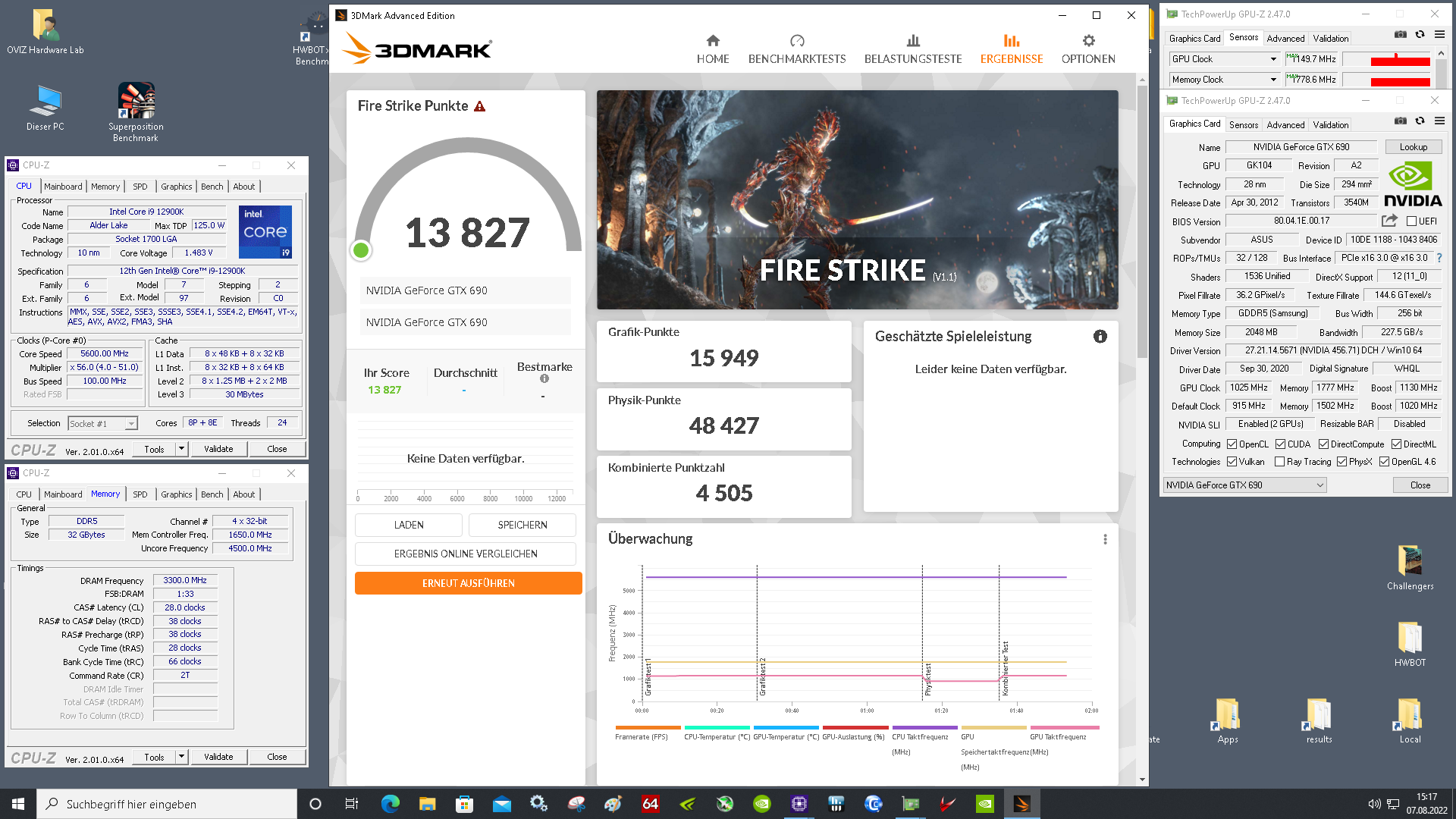Open File Explorer from the taskbar
Viewport: 1456px width, 819px height.
(427, 804)
